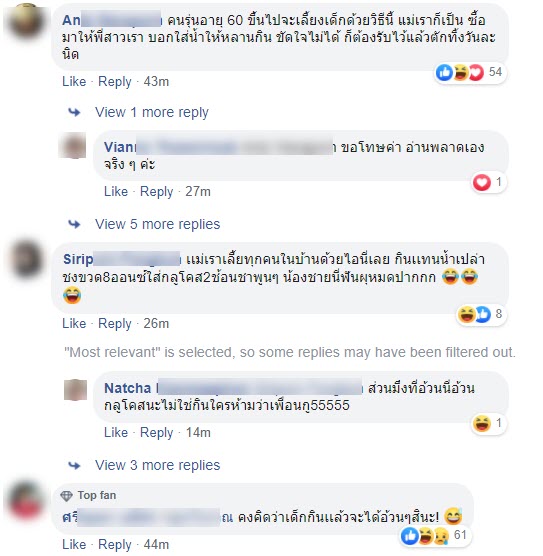
Task: Like Vian's reply posted 27m ago
Action: 116,191
